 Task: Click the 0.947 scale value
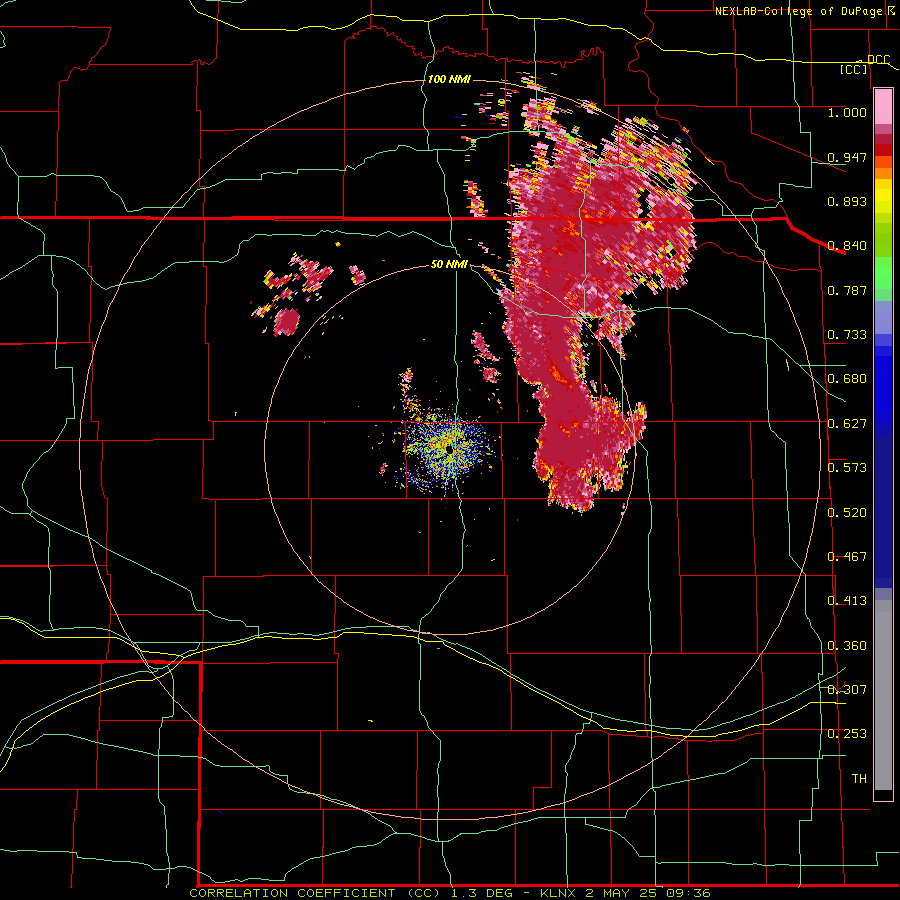[847, 157]
